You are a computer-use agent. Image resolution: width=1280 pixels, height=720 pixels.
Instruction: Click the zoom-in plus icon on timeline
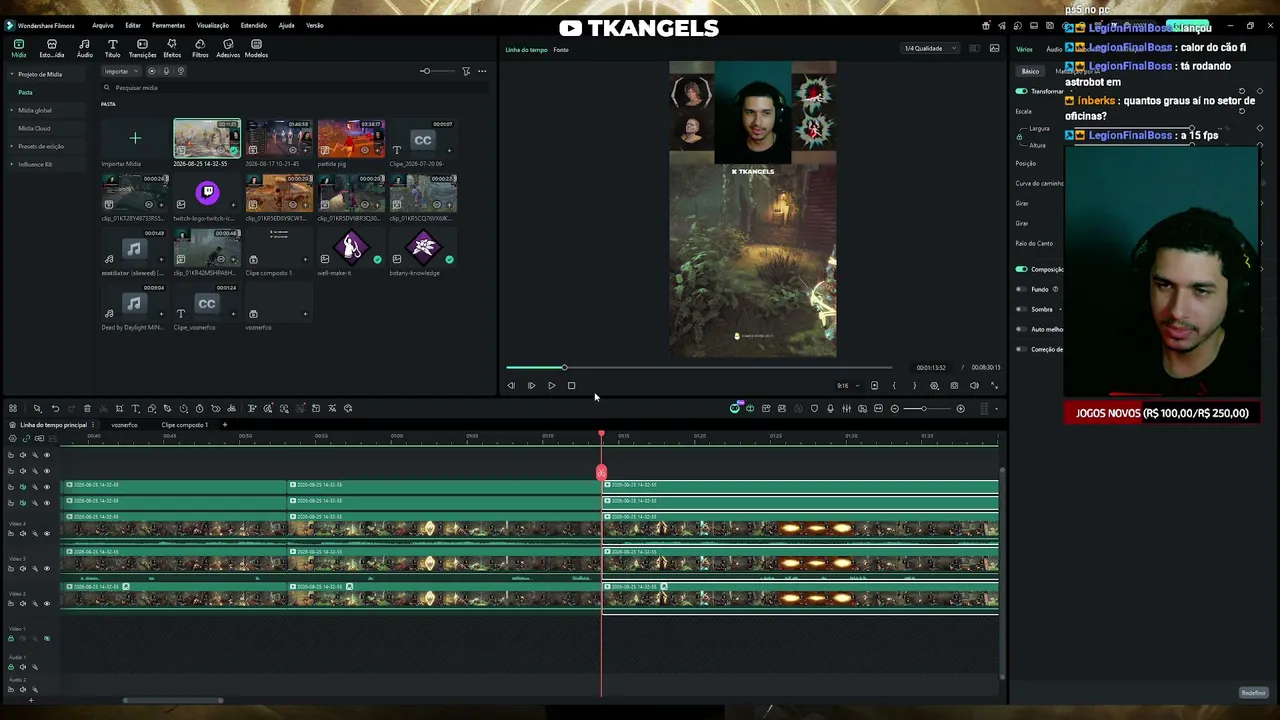pyautogui.click(x=960, y=408)
